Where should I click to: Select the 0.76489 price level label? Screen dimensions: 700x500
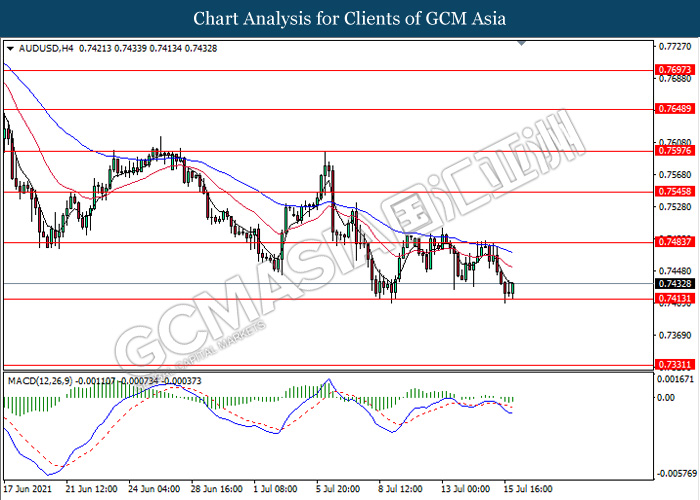(x=675, y=108)
